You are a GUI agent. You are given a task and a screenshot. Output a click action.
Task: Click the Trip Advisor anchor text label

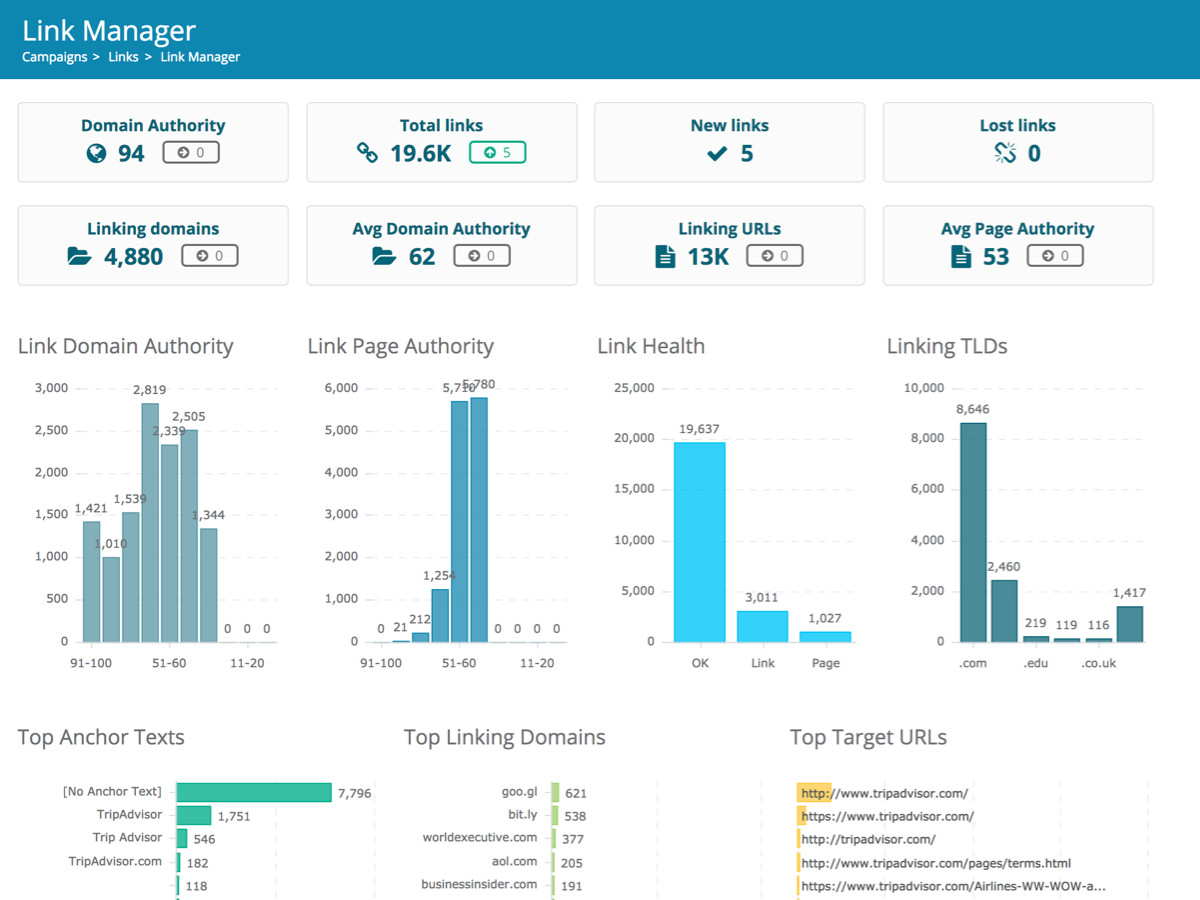[x=127, y=838]
